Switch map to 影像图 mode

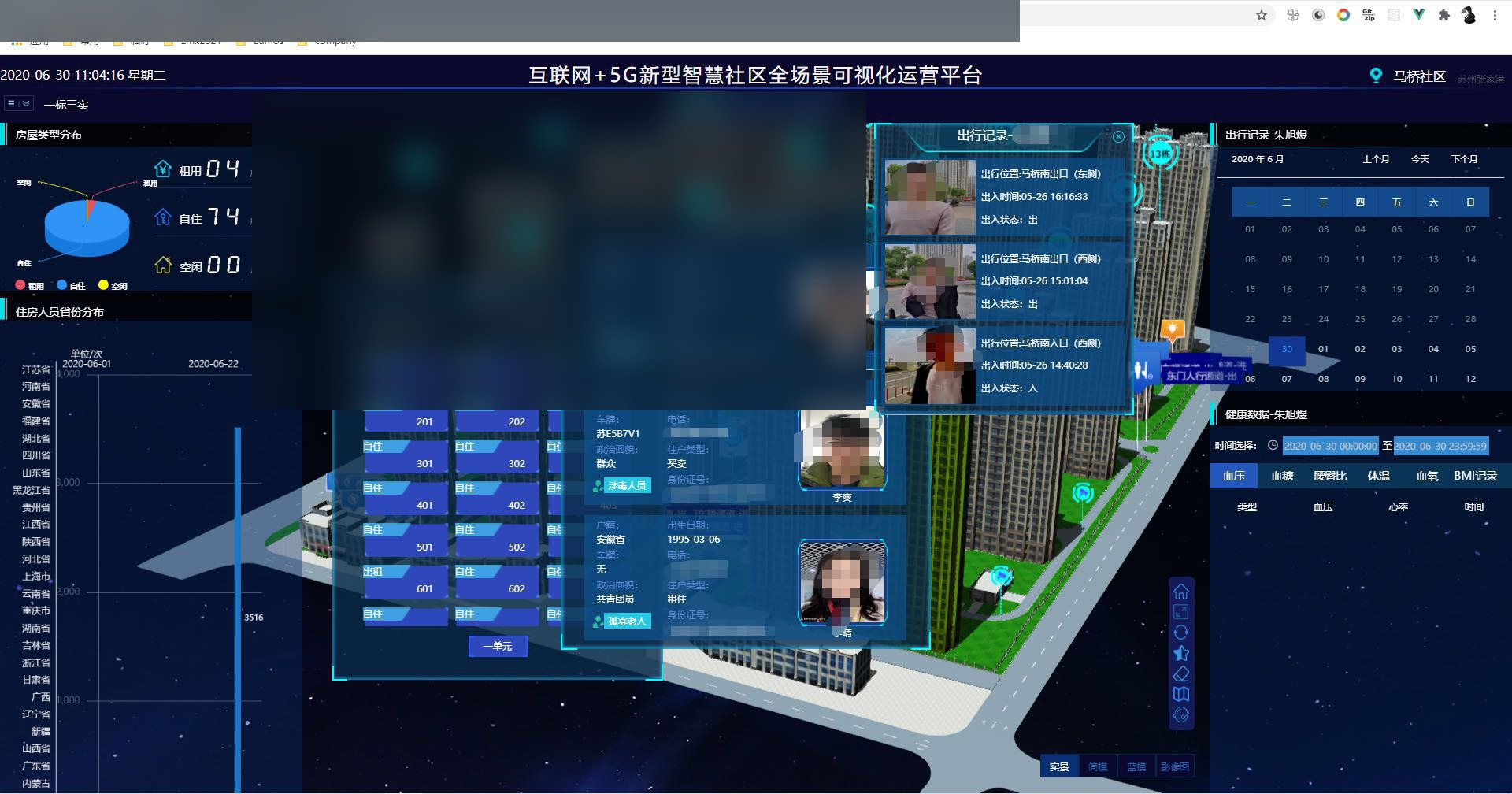tap(1175, 766)
